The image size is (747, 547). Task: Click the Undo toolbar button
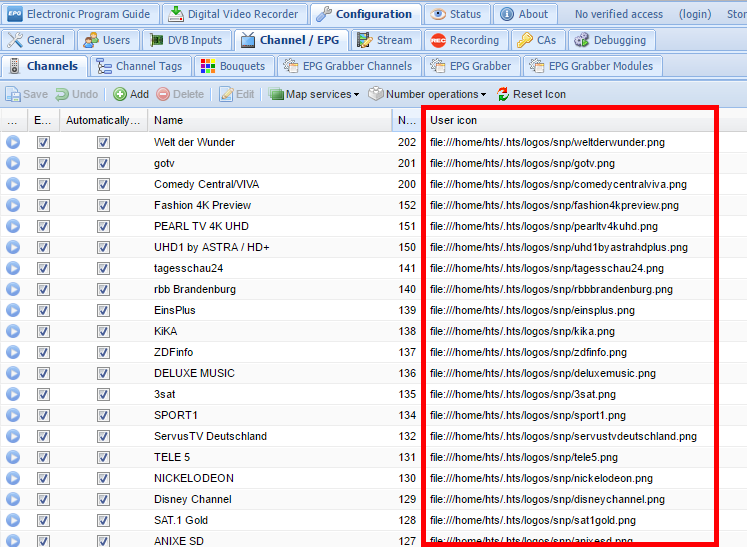point(76,94)
